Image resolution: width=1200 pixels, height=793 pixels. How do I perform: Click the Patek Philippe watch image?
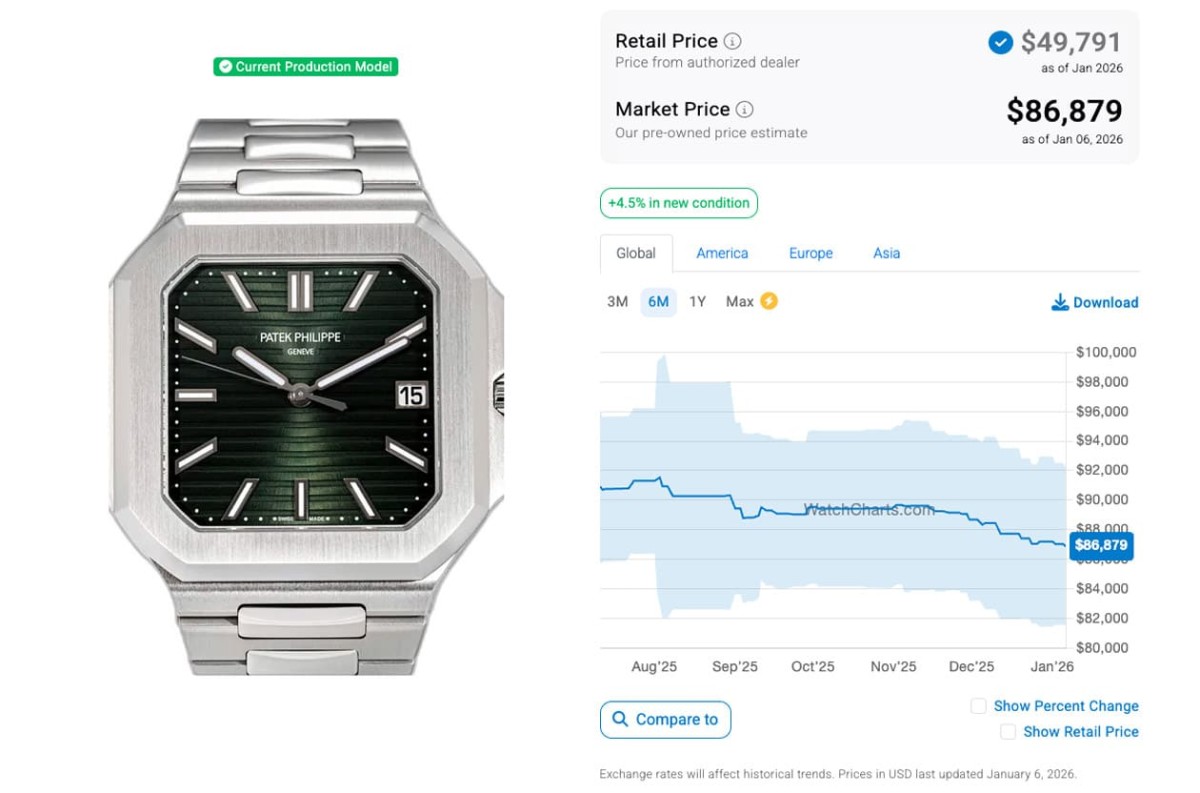click(305, 396)
